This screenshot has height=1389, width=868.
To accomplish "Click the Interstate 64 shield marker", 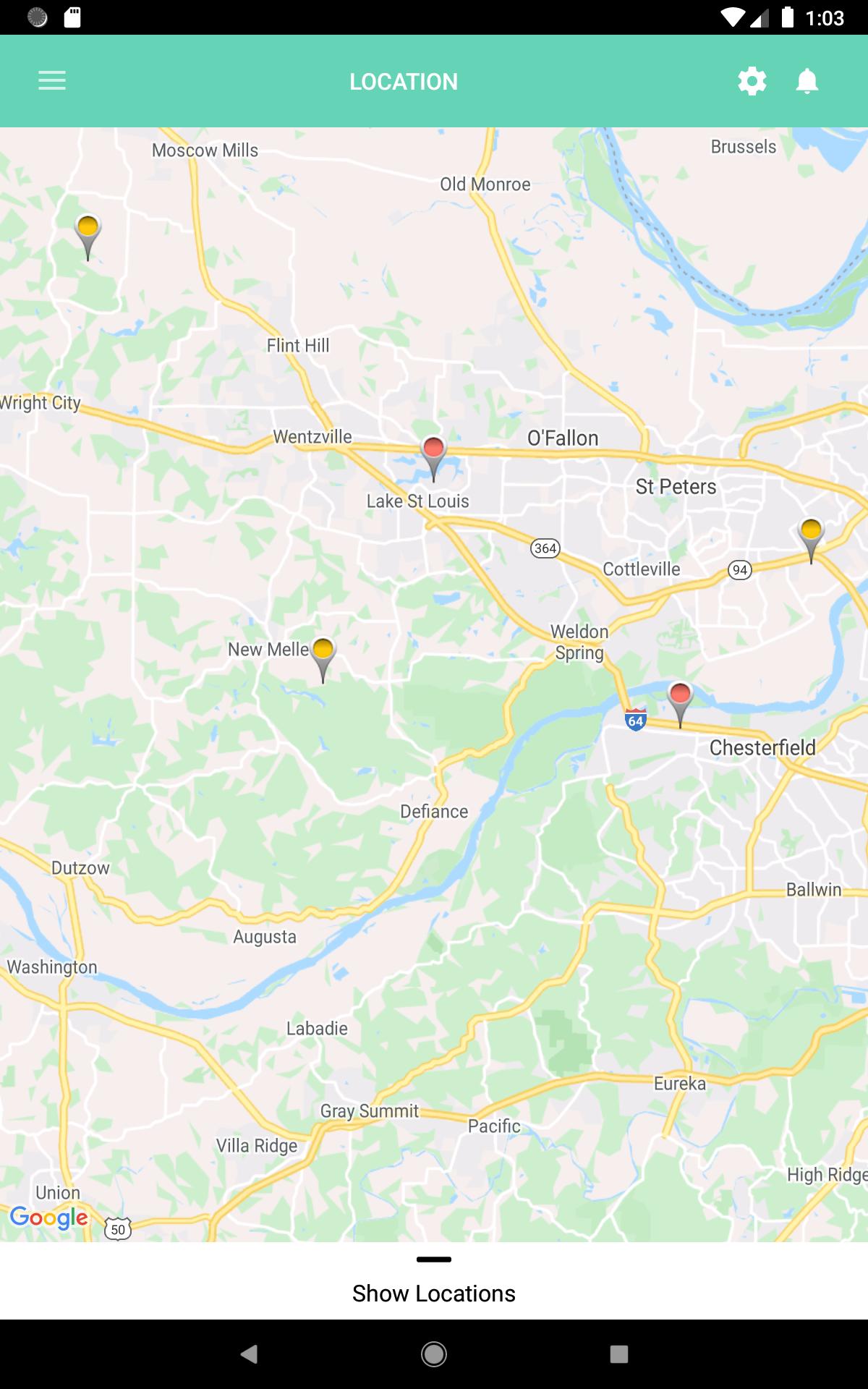I will (635, 720).
